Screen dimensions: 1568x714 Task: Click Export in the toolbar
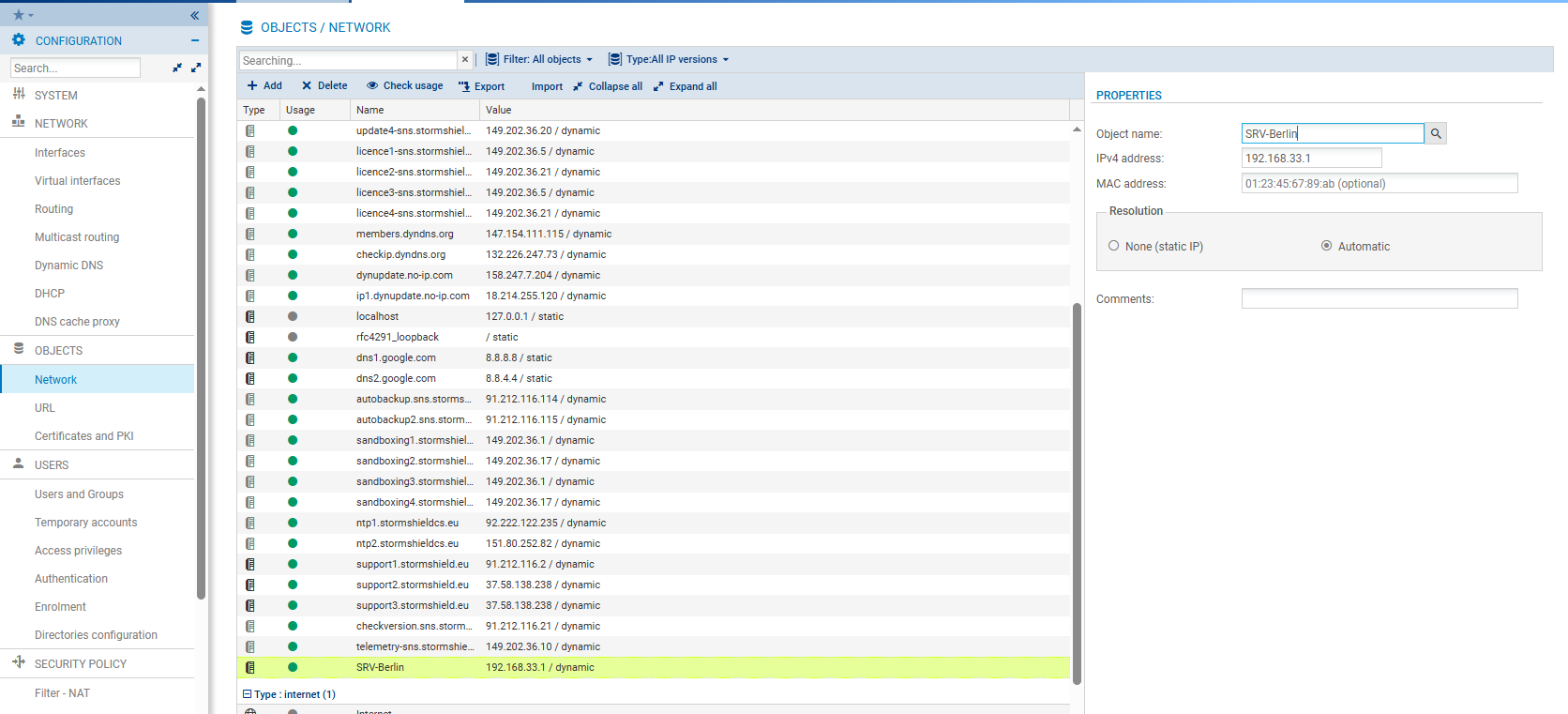(x=481, y=86)
